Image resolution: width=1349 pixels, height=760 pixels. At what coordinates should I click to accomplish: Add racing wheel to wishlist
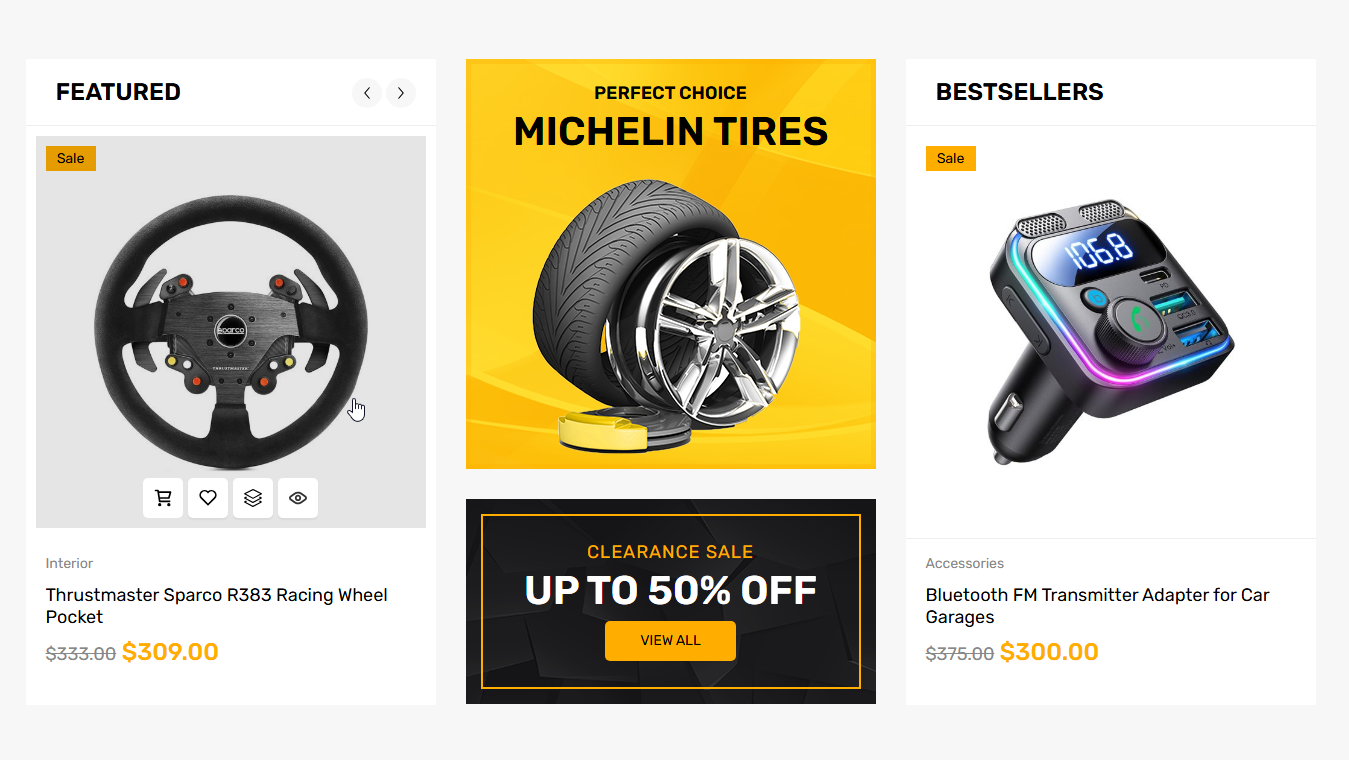click(x=208, y=498)
